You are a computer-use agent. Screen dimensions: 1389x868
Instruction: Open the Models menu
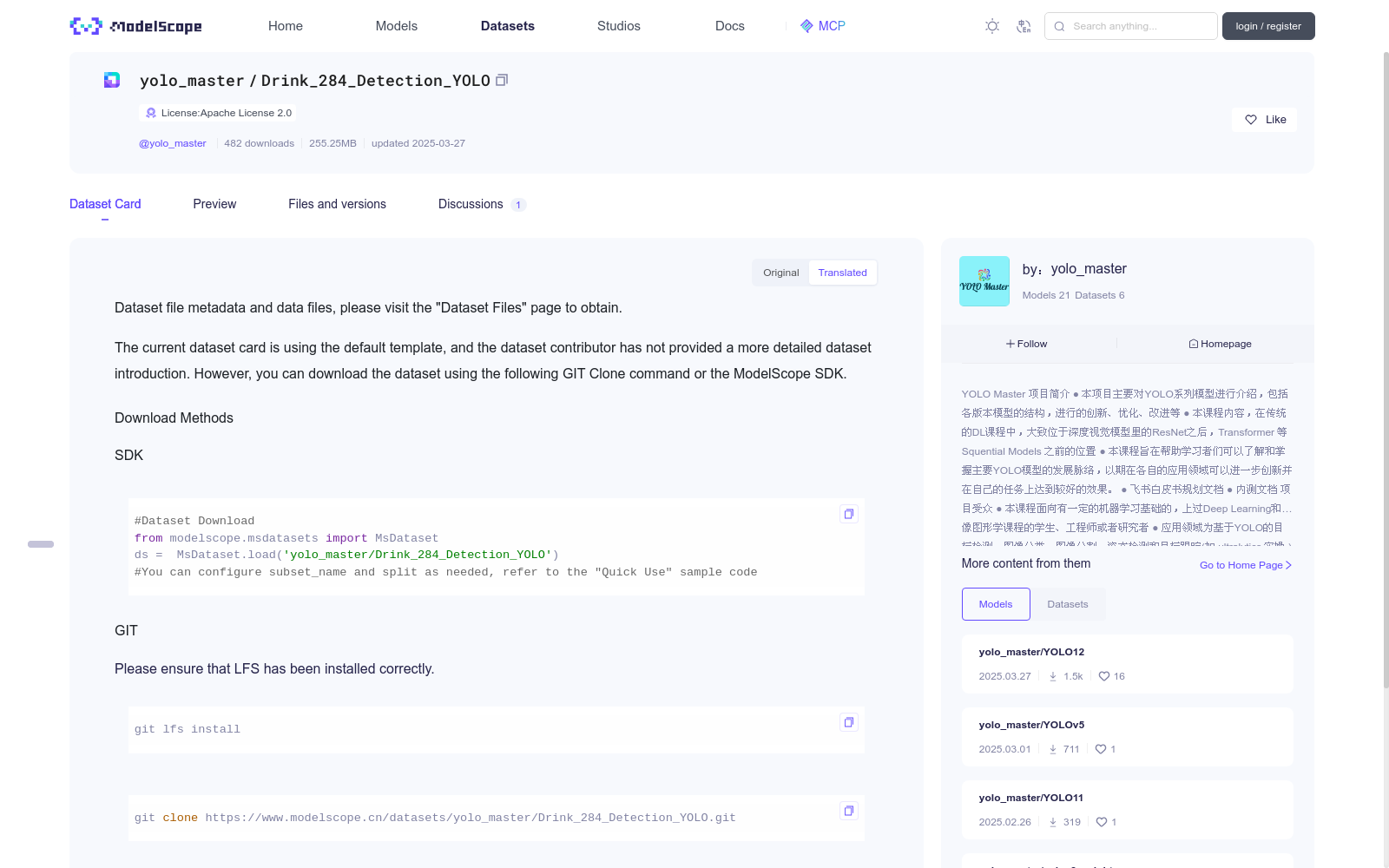coord(397,26)
